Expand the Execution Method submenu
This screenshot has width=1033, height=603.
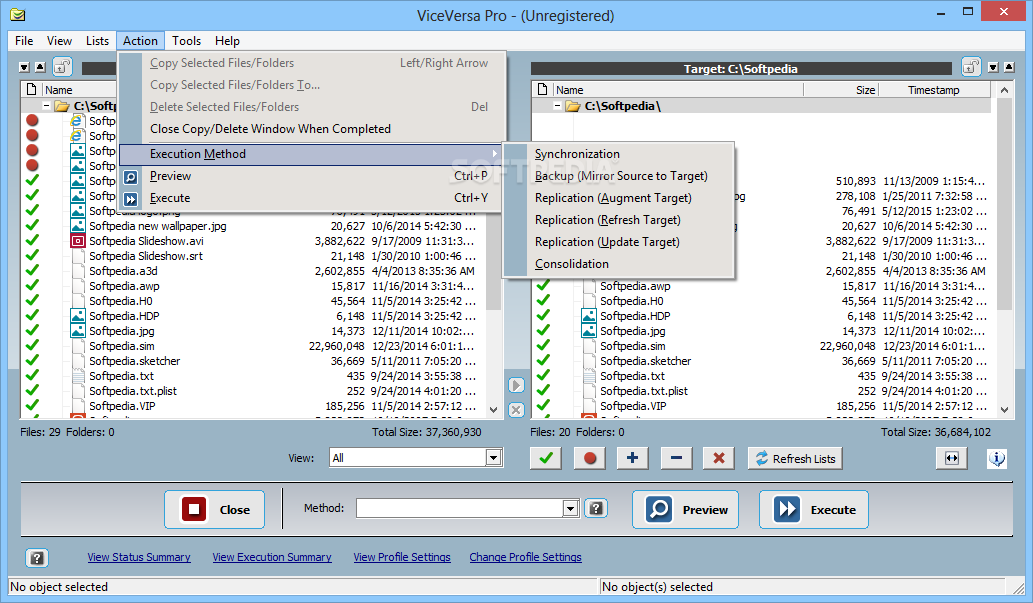pos(310,154)
